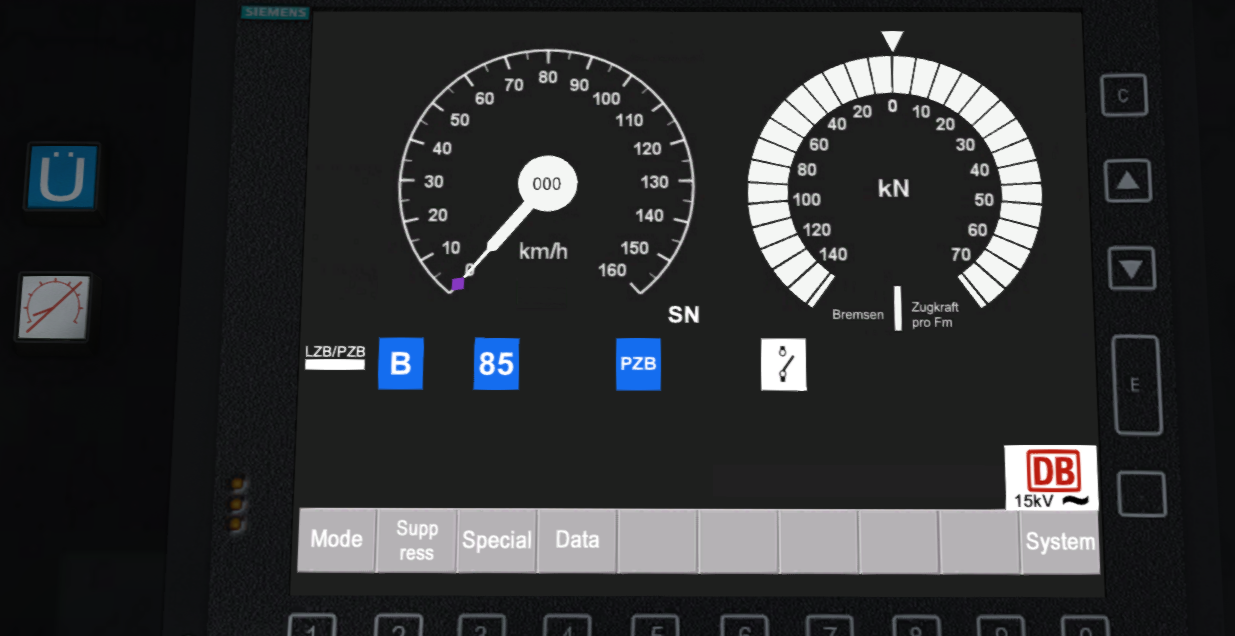Click the blue PZB indicator

[638, 363]
